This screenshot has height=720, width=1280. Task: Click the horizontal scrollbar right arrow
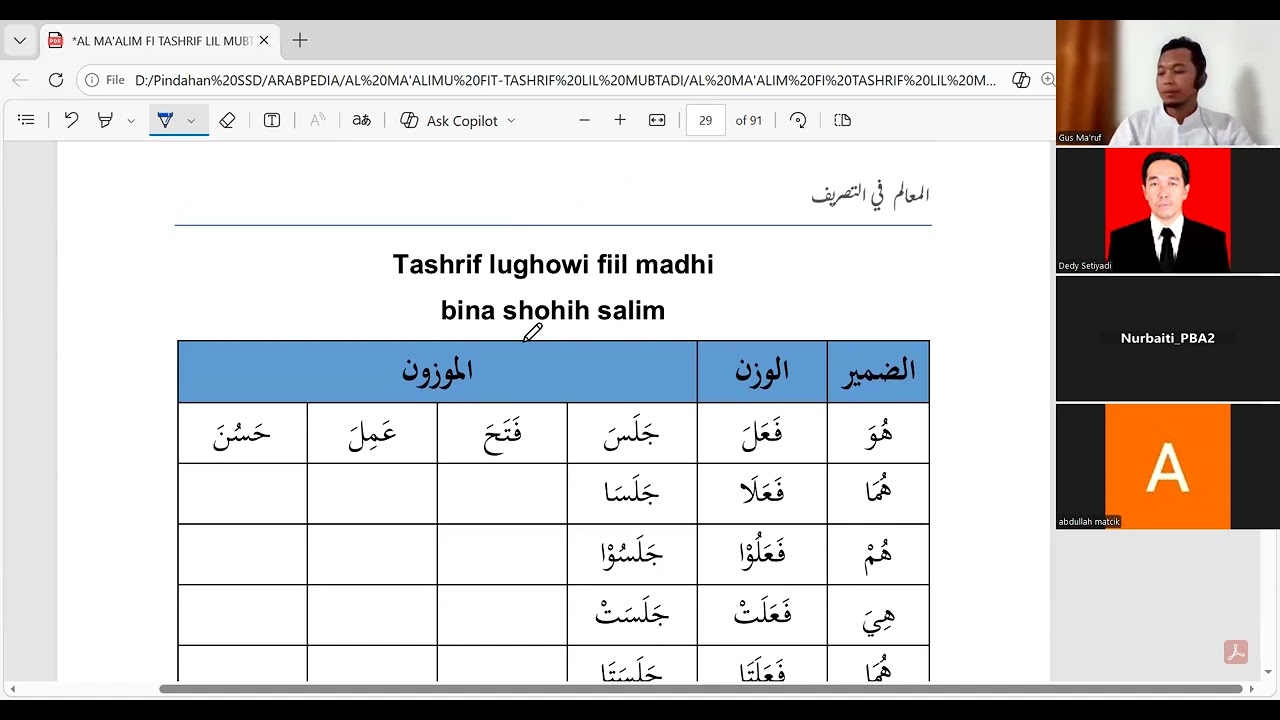pos(1251,689)
